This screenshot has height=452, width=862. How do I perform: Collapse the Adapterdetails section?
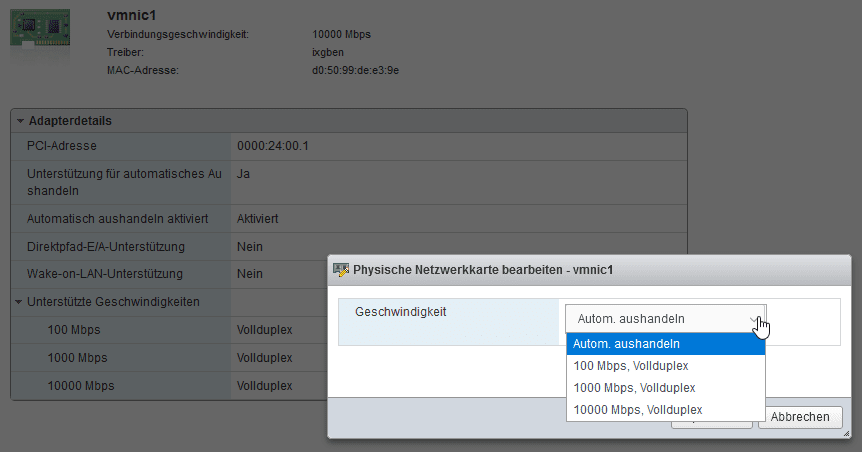[20, 121]
